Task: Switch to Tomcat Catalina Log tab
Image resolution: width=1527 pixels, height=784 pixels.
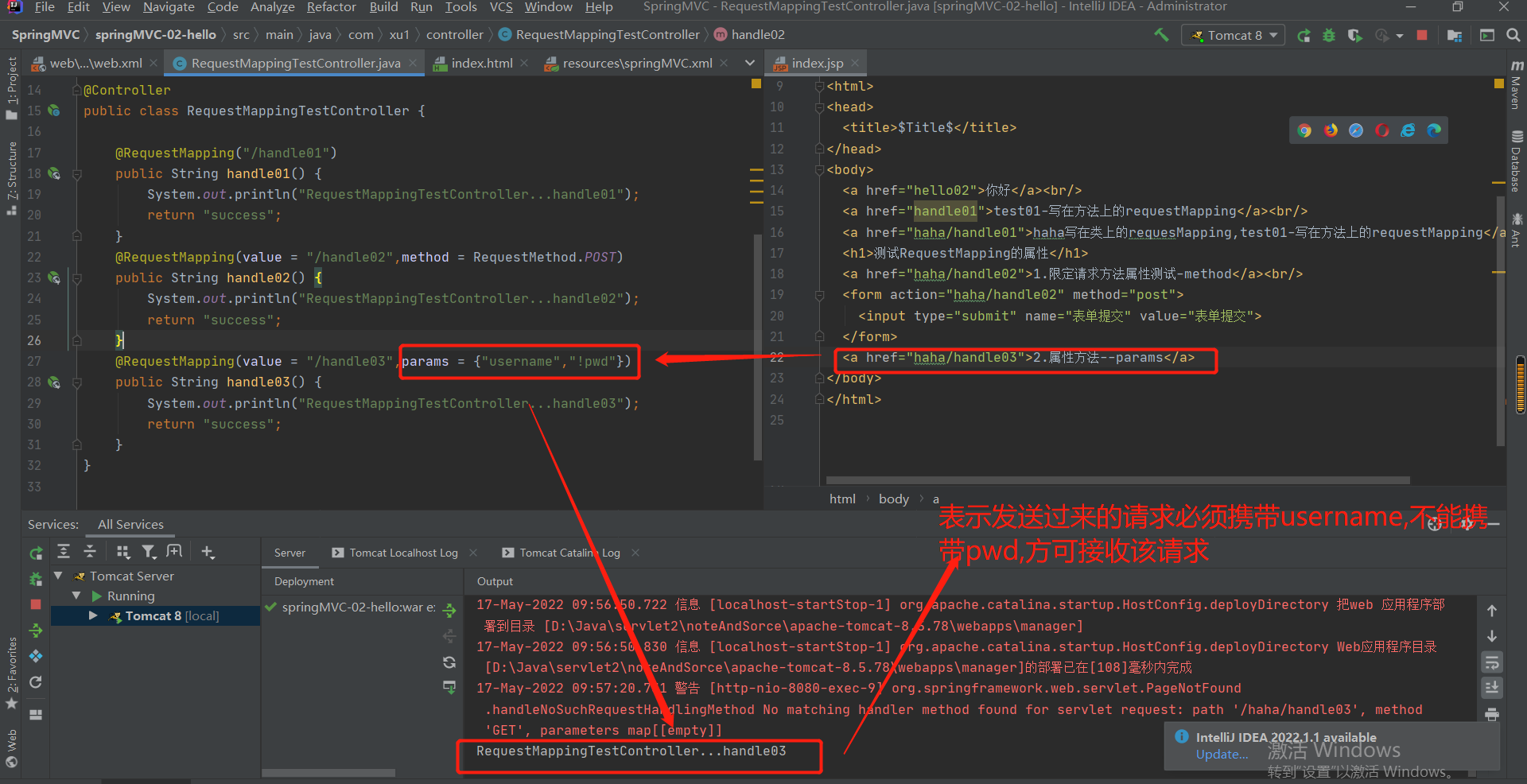Action: [569, 553]
